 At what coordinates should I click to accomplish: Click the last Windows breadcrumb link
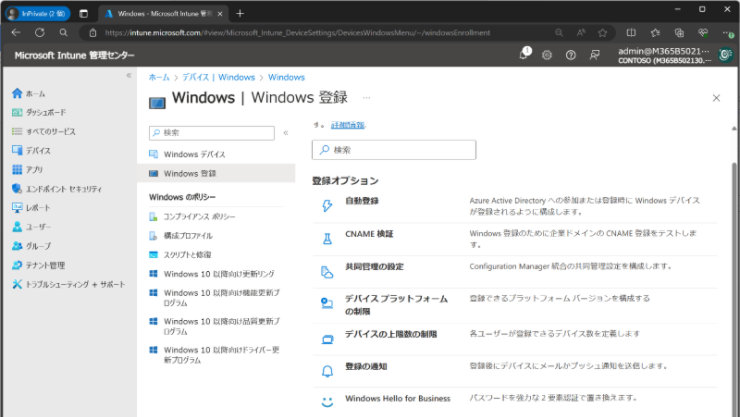click(x=286, y=77)
